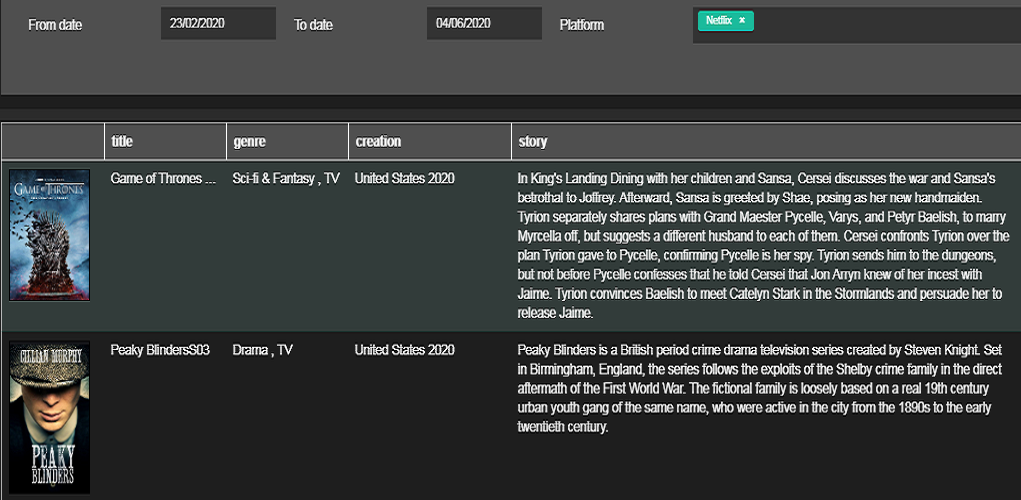Viewport: 1021px width, 500px height.
Task: Select the Peaky Blinders story description
Action: coord(763,389)
